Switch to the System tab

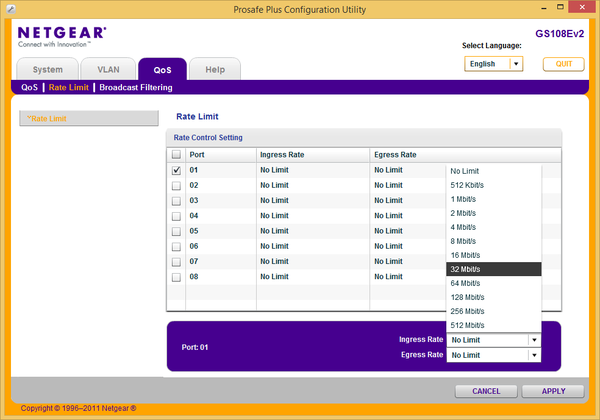click(47, 70)
